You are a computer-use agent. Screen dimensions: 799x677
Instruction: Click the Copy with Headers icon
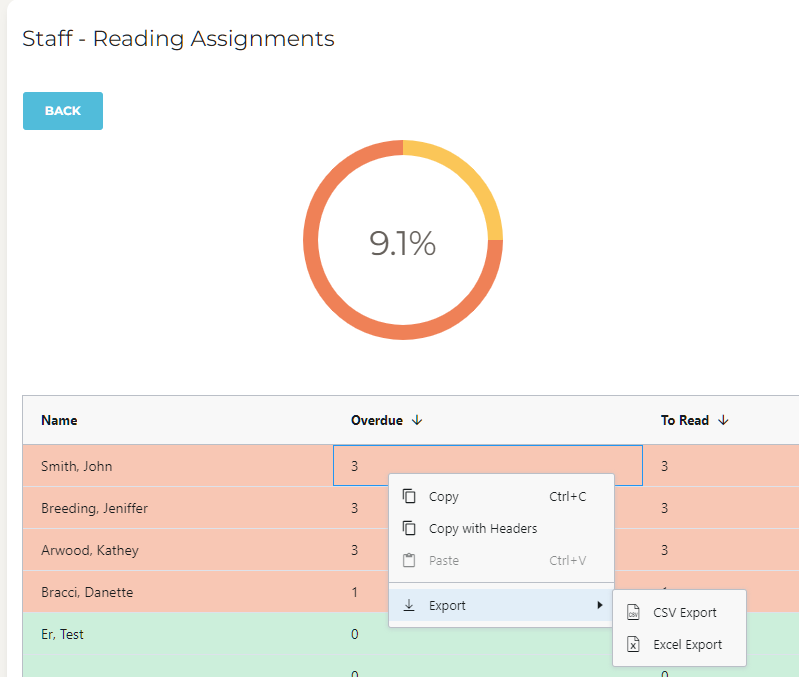tap(409, 528)
